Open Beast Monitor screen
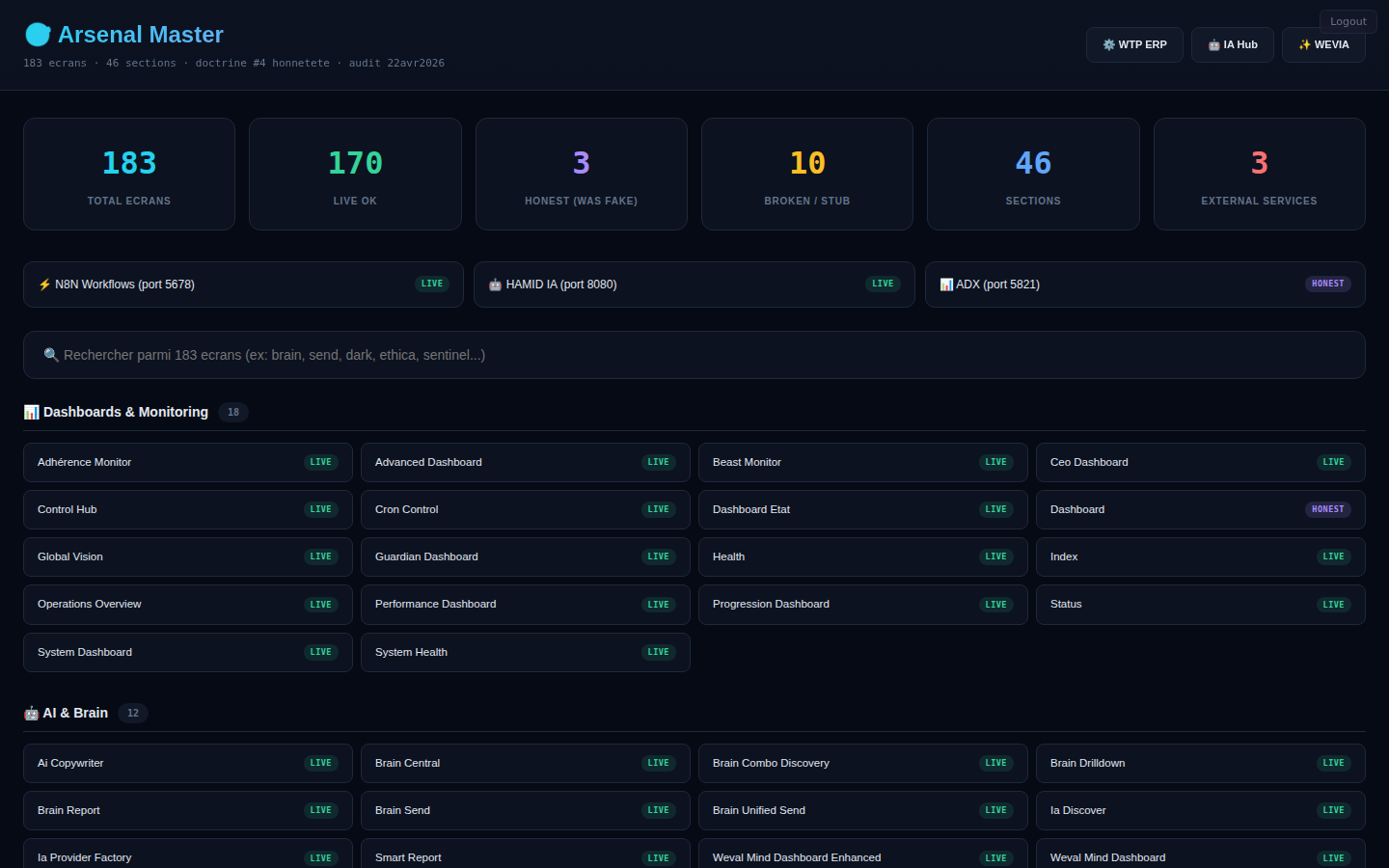1389x868 pixels. [862, 463]
